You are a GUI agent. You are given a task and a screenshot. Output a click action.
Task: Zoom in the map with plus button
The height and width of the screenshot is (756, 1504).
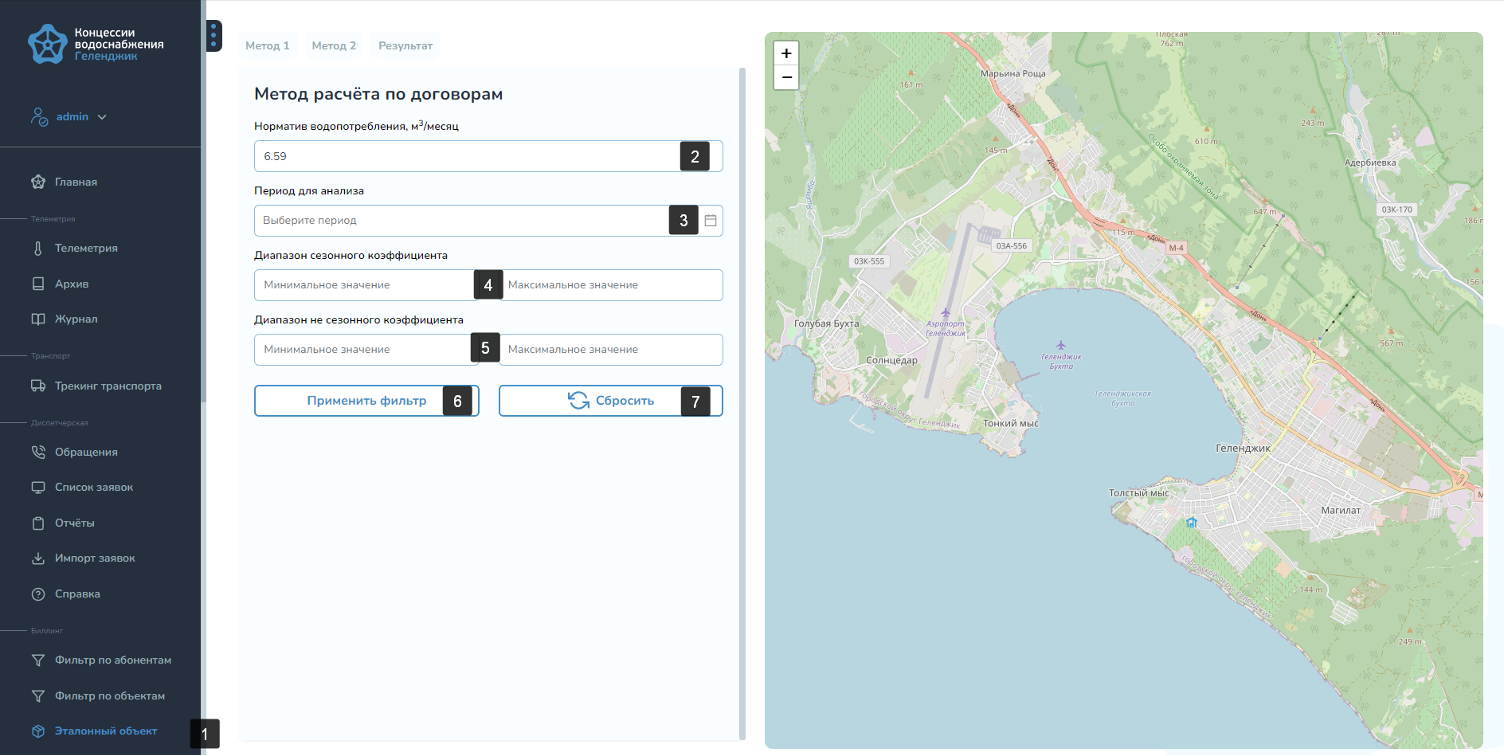786,53
